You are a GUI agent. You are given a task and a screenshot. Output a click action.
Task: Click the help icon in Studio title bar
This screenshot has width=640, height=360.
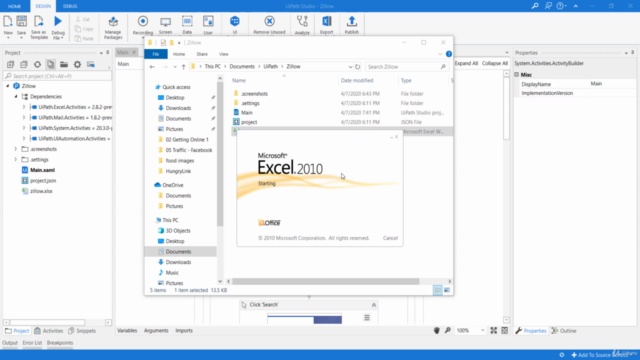[x=560, y=6]
